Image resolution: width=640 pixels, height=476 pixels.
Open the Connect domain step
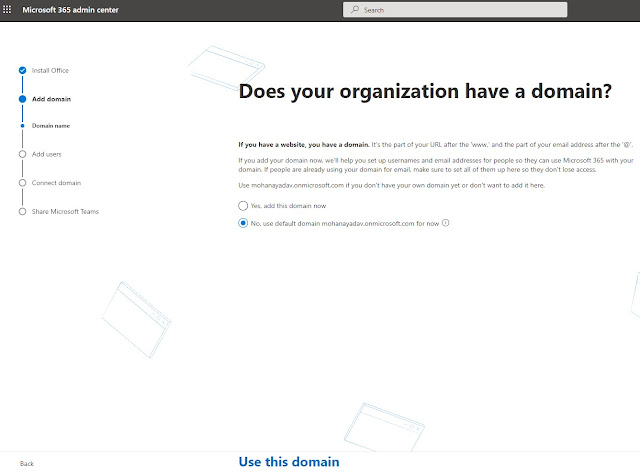[56, 183]
